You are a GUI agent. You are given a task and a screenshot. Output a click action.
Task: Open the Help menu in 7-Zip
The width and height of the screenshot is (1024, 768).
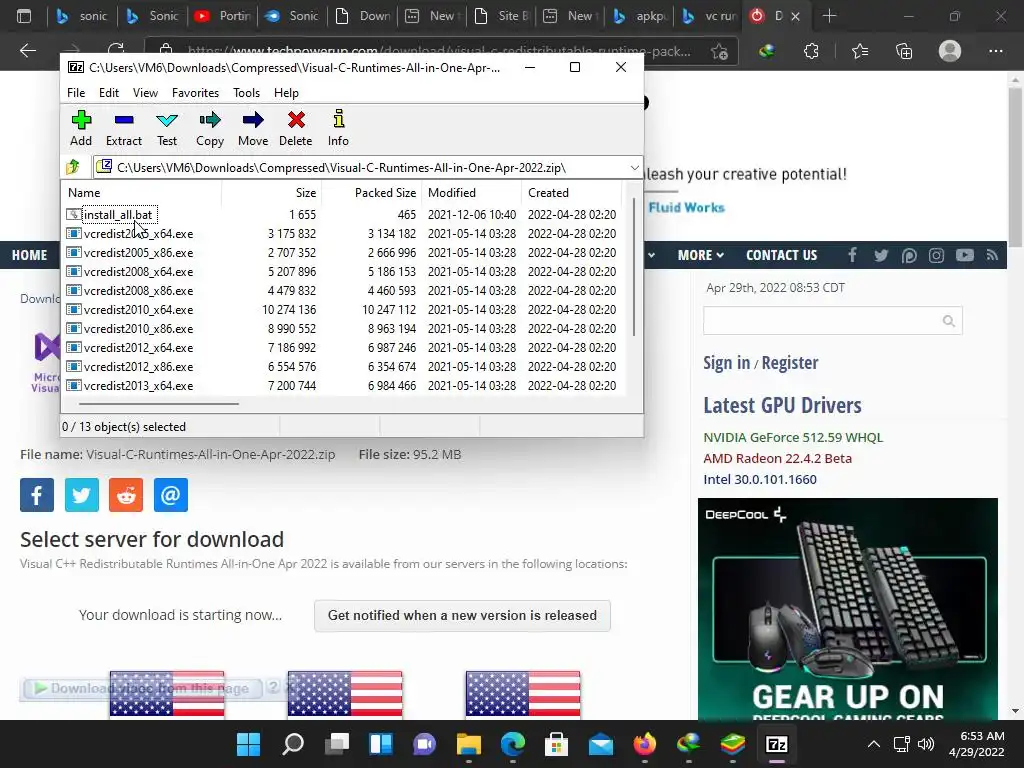(x=286, y=93)
